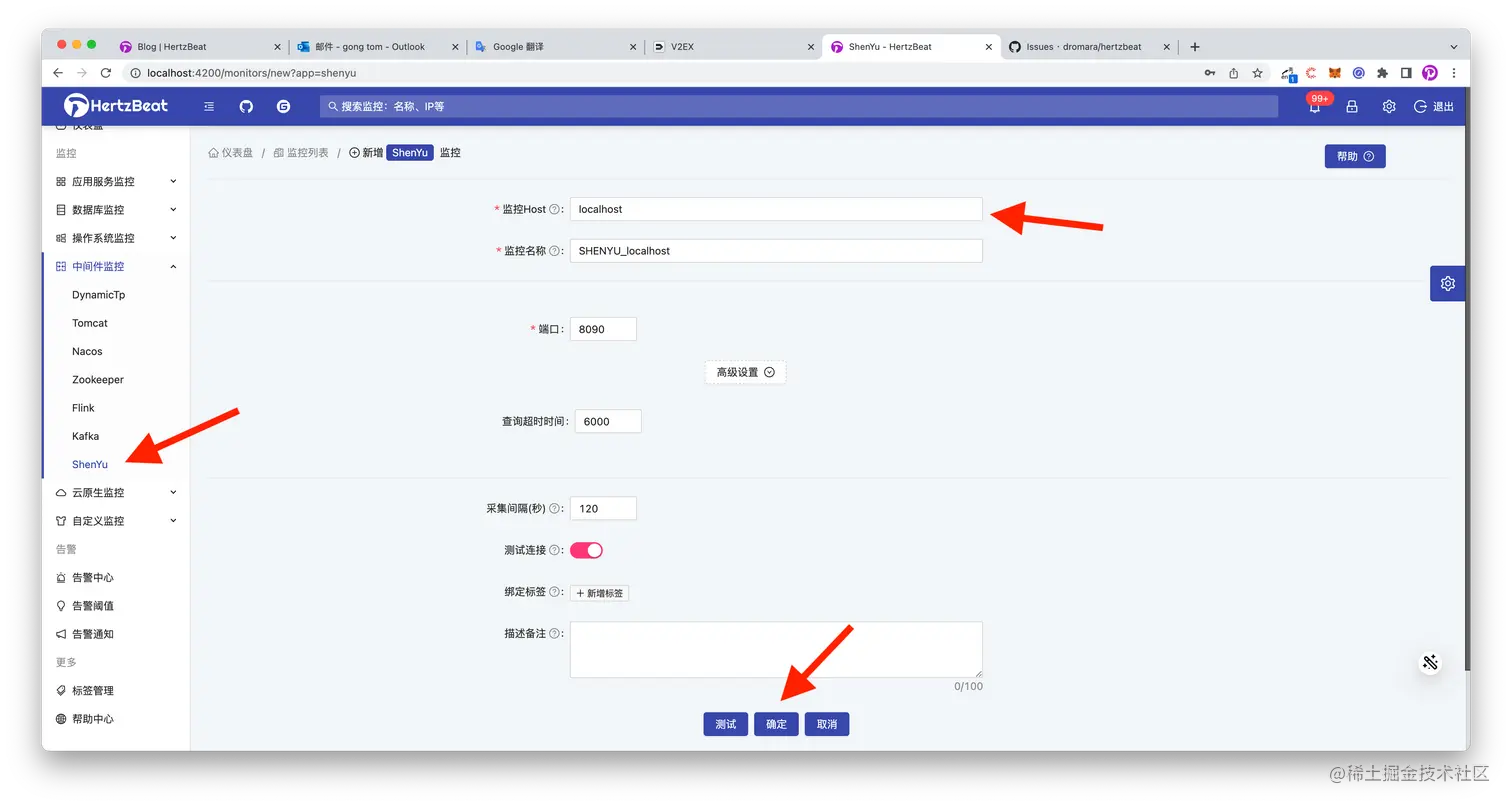The width and height of the screenshot is (1512, 806).
Task: Open notifications via the bell with 99+ badge
Action: pos(1314,106)
